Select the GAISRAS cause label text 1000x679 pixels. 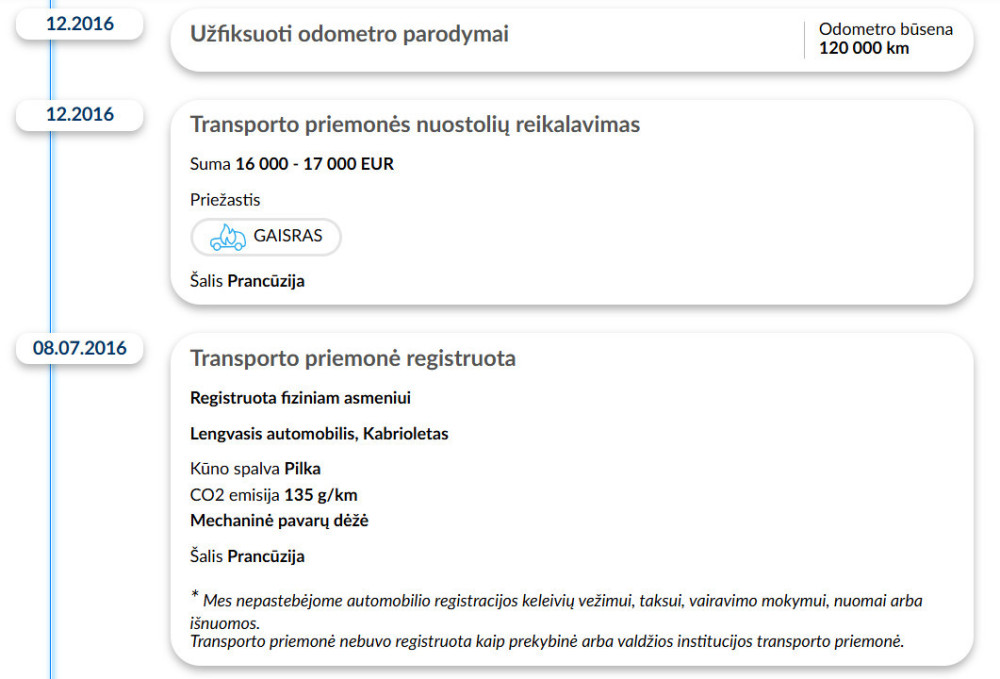point(286,238)
